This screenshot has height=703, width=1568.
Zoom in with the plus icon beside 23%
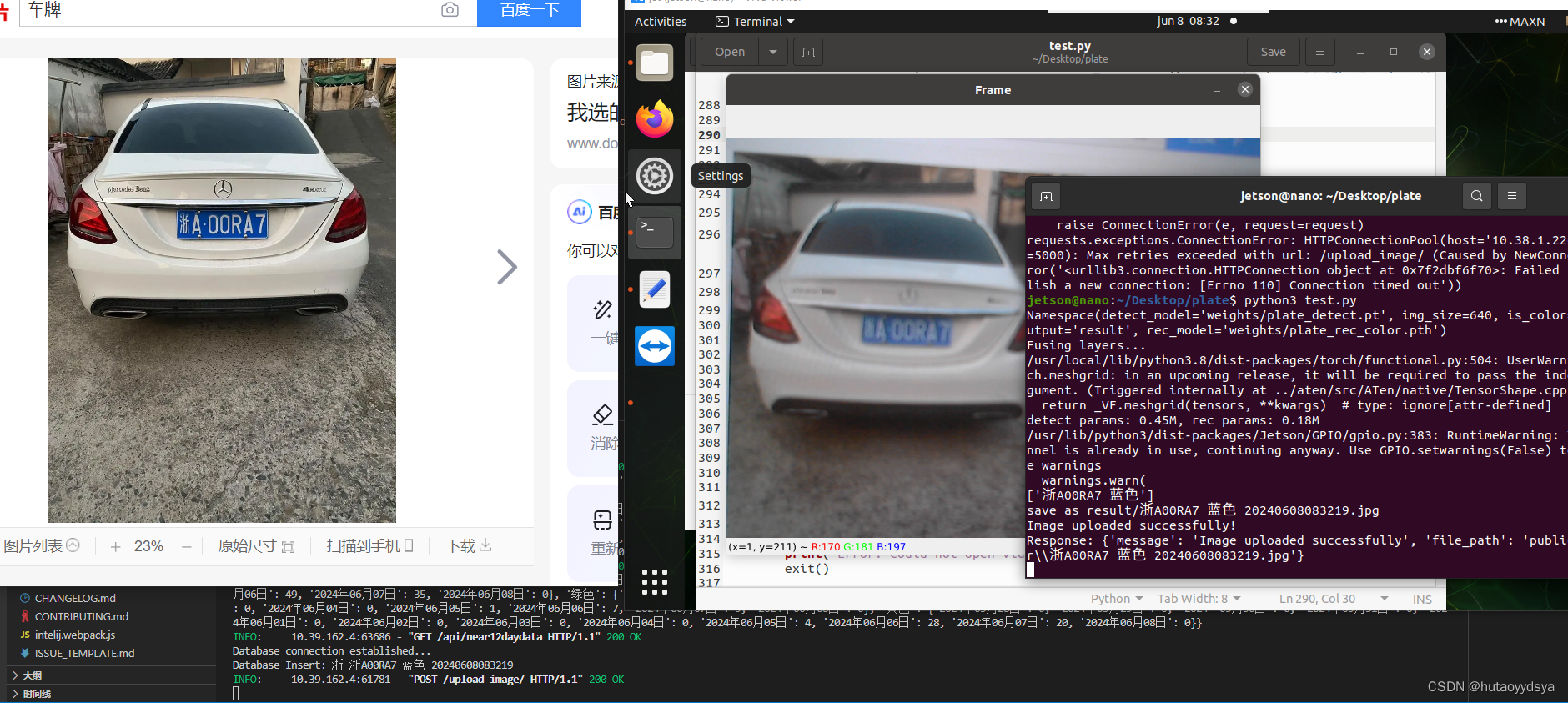115,546
